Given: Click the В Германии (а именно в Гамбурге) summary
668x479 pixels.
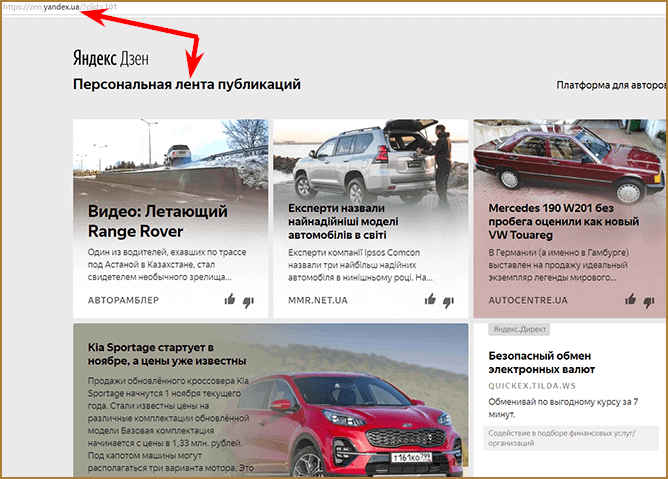Looking at the screenshot, I should [x=559, y=265].
